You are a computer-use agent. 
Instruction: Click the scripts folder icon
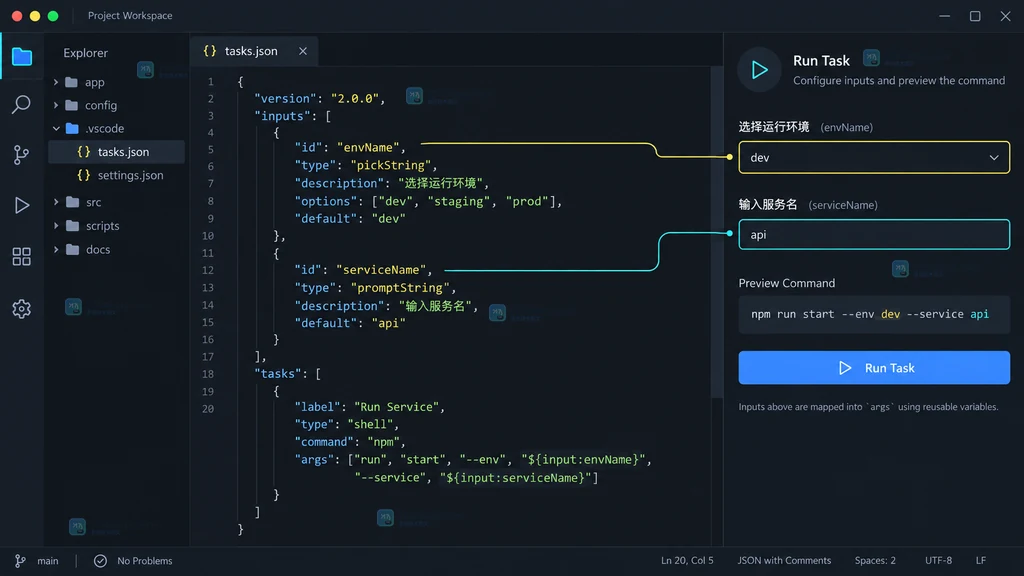pos(72,226)
